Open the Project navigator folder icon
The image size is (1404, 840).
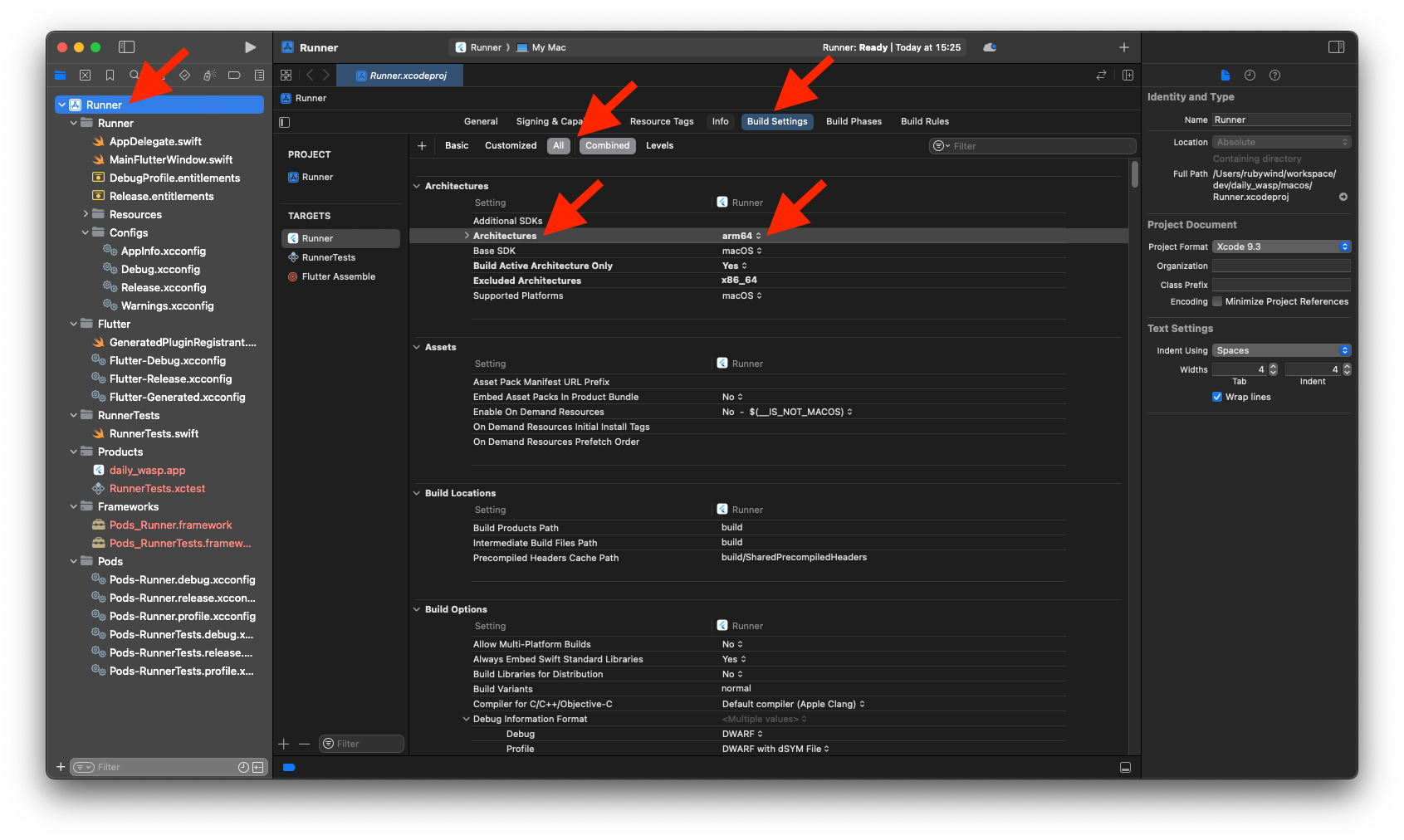point(60,75)
